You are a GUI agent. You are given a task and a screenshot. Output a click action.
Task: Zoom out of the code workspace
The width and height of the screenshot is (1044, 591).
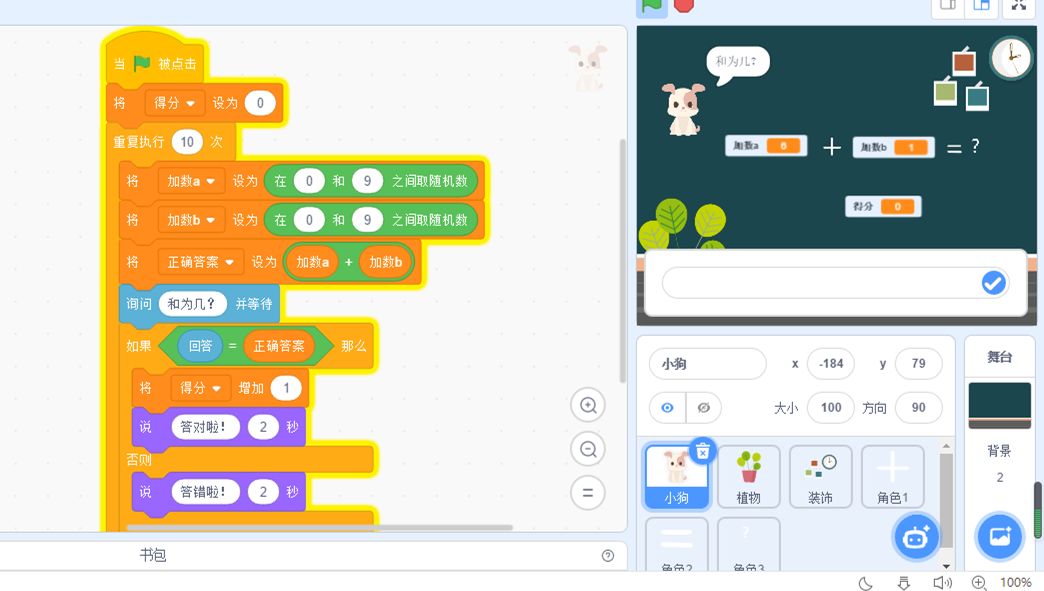coord(588,449)
